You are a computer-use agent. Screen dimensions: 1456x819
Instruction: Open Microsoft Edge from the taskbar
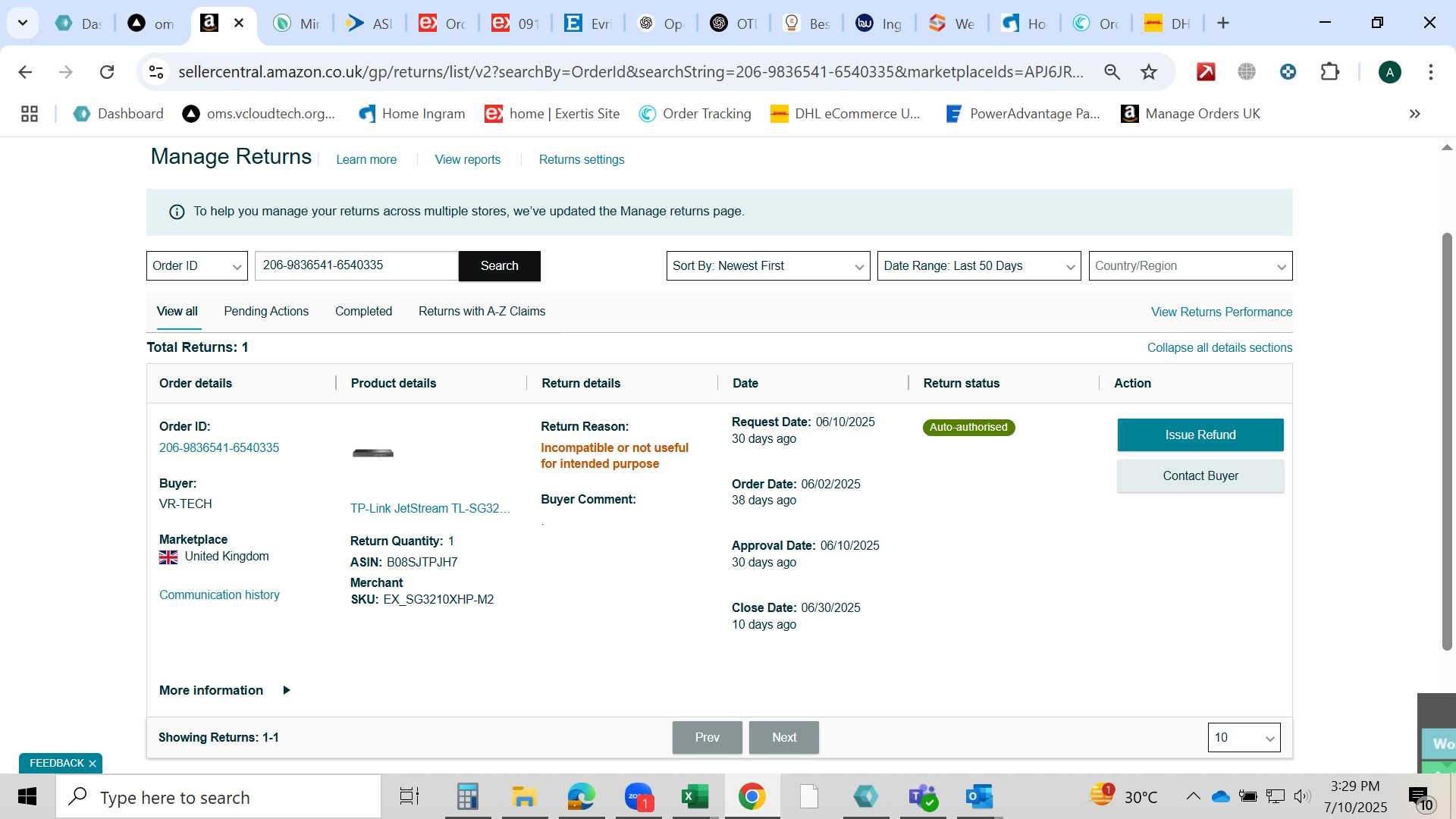coord(582,797)
